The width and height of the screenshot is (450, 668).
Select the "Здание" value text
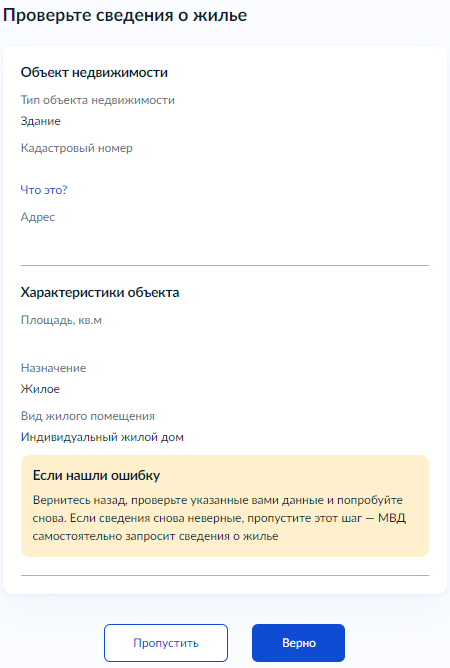coord(40,121)
